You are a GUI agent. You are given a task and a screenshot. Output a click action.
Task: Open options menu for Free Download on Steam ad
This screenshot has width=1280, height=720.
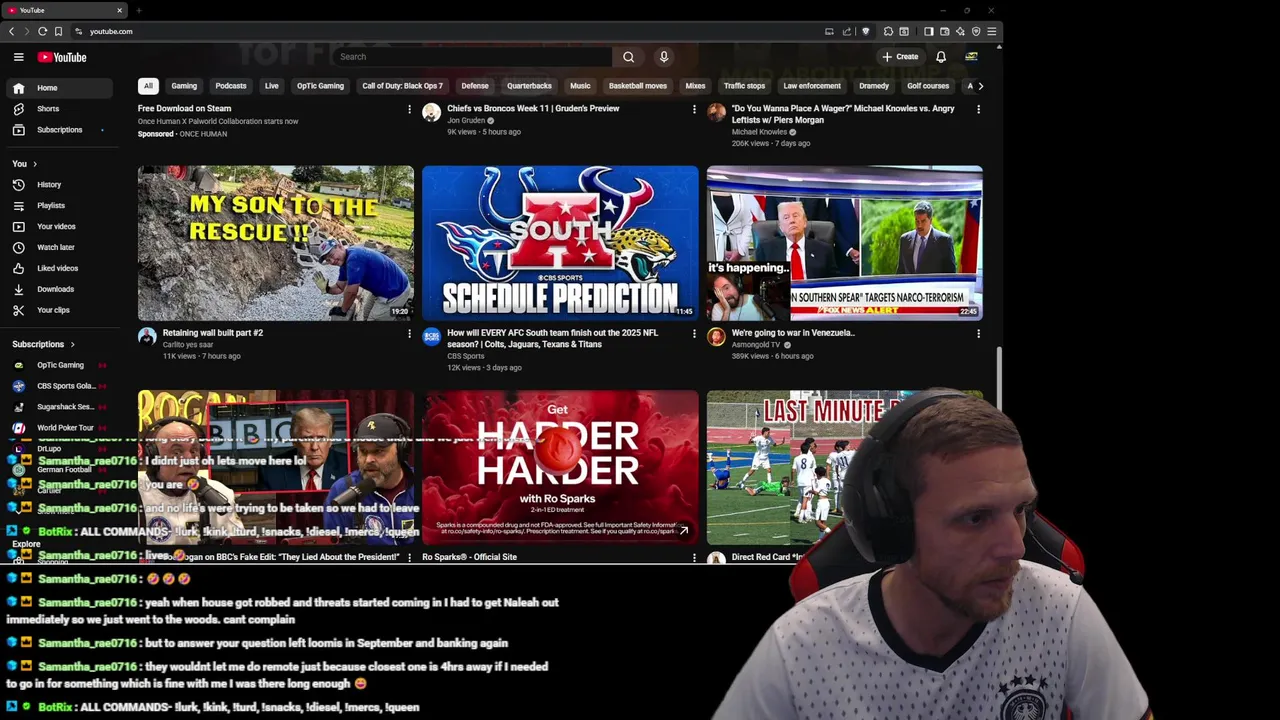point(409,109)
